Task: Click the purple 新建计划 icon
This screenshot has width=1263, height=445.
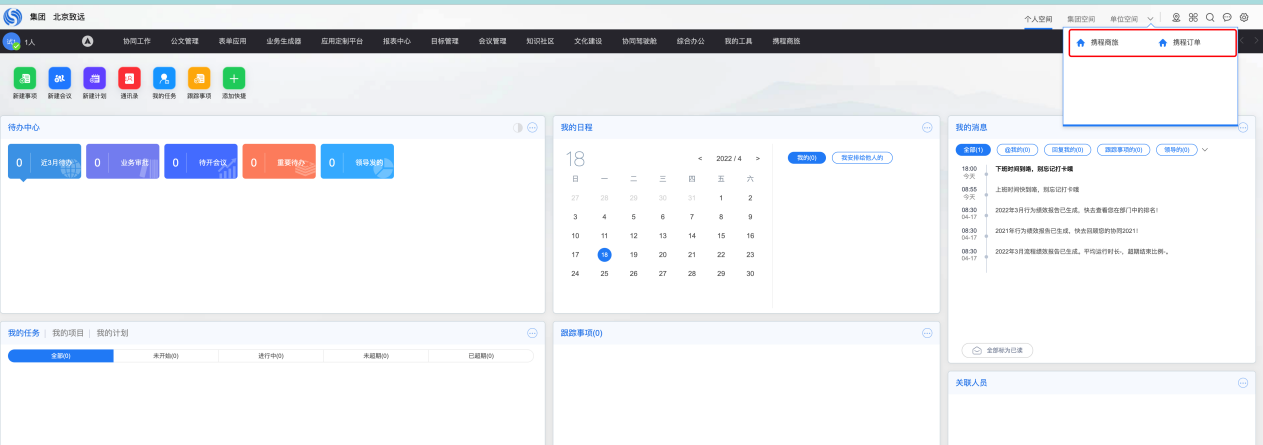Action: [94, 78]
